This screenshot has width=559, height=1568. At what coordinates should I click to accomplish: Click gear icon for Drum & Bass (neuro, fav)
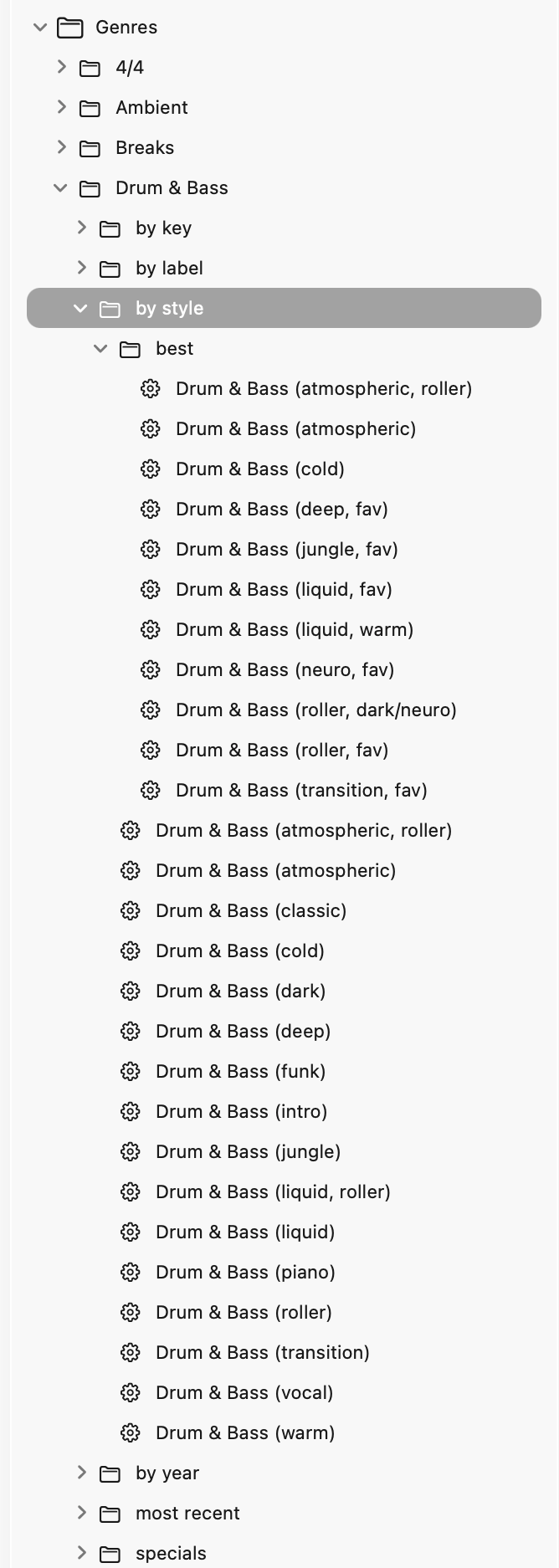point(151,669)
